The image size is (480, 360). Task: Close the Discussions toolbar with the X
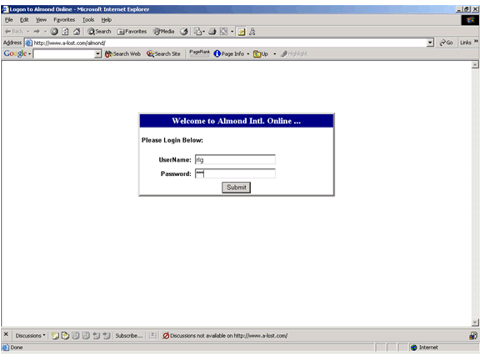(x=6, y=334)
